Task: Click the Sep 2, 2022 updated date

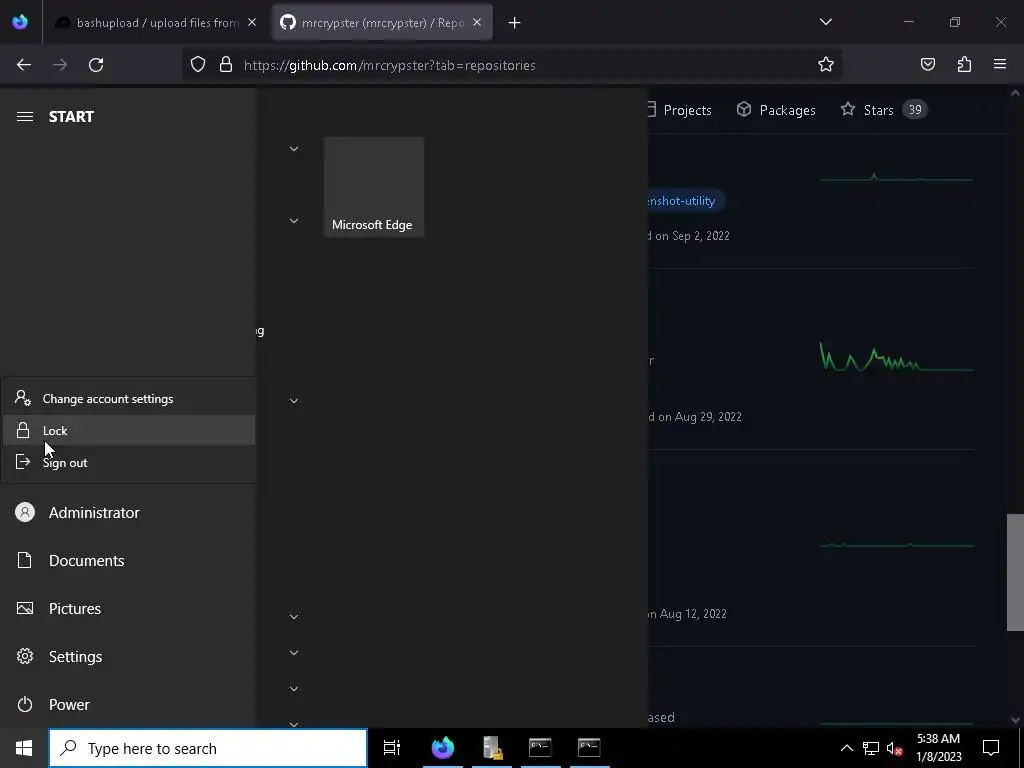Action: pos(701,236)
